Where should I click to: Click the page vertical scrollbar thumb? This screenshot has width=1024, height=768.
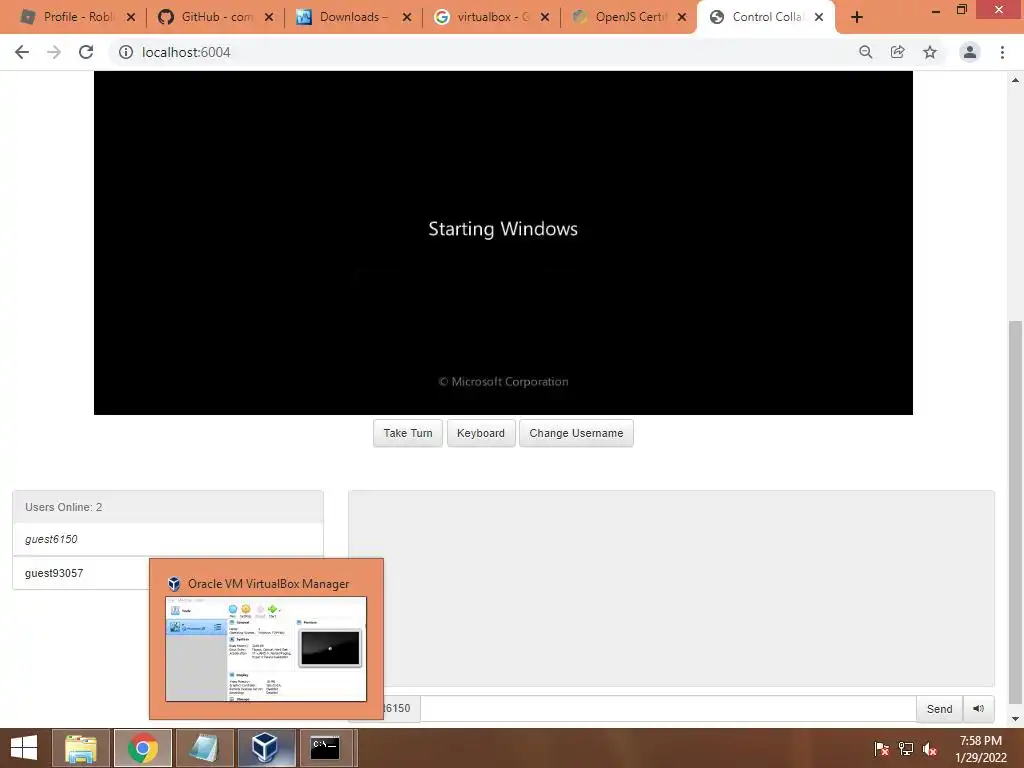click(x=1015, y=512)
